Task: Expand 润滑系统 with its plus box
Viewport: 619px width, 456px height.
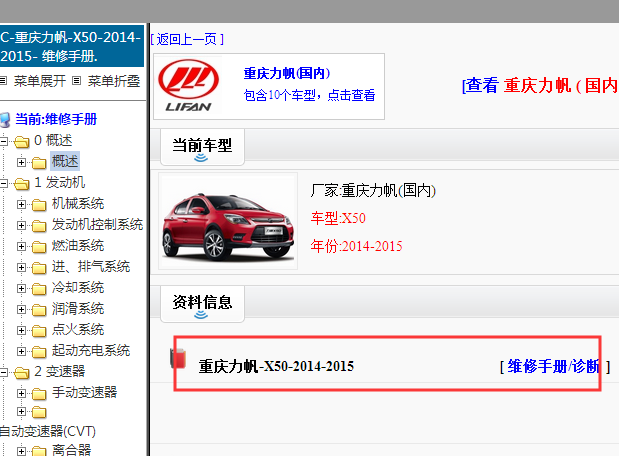Action: click(22, 309)
